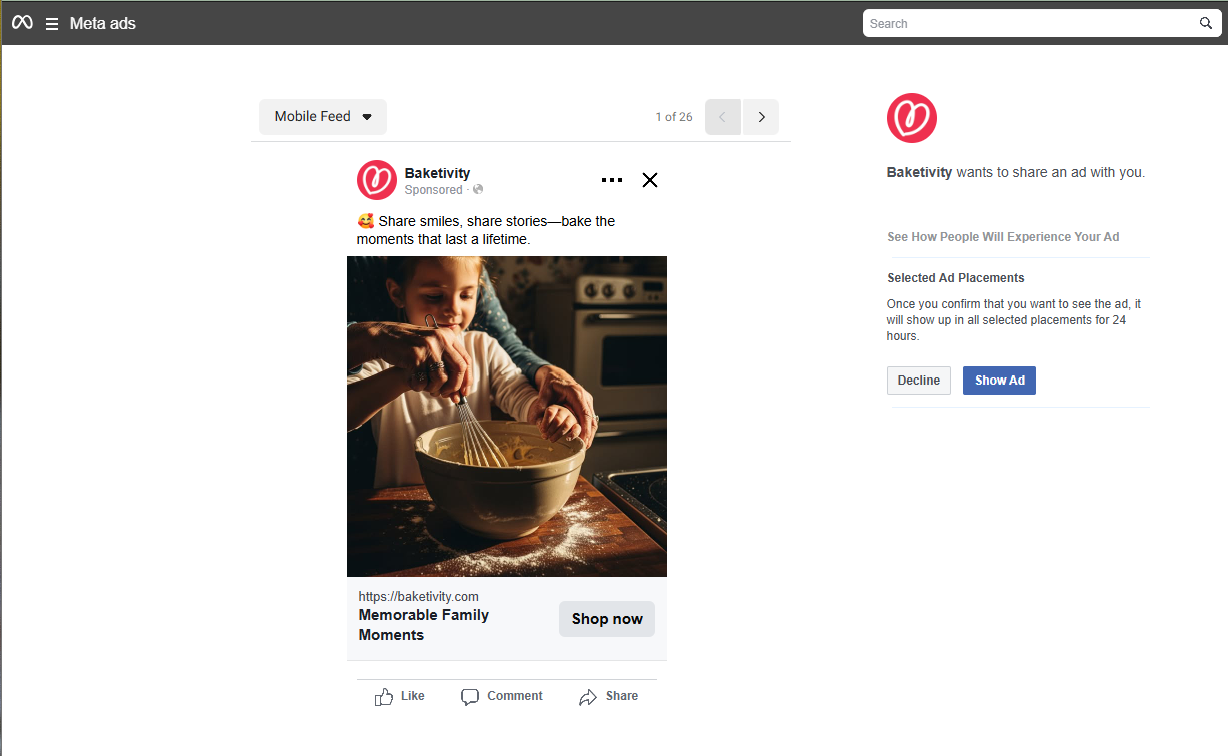The height and width of the screenshot is (756, 1228).
Task: Go to previous ad preview chevron
Action: click(x=723, y=117)
